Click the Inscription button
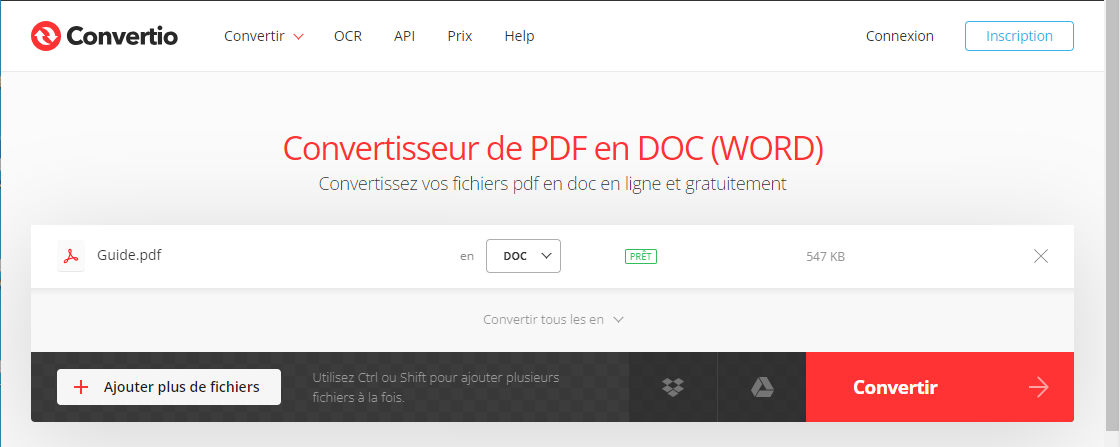Image resolution: width=1120 pixels, height=447 pixels. 1019,36
